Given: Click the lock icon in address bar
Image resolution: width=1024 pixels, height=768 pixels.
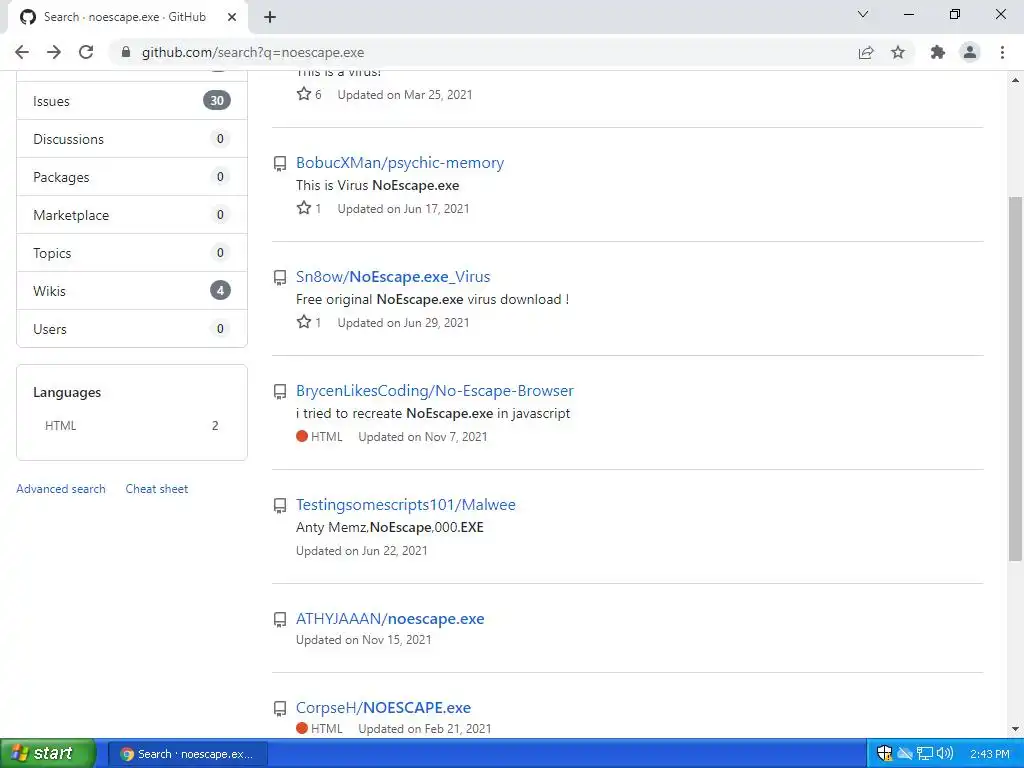Looking at the screenshot, I should [x=126, y=52].
